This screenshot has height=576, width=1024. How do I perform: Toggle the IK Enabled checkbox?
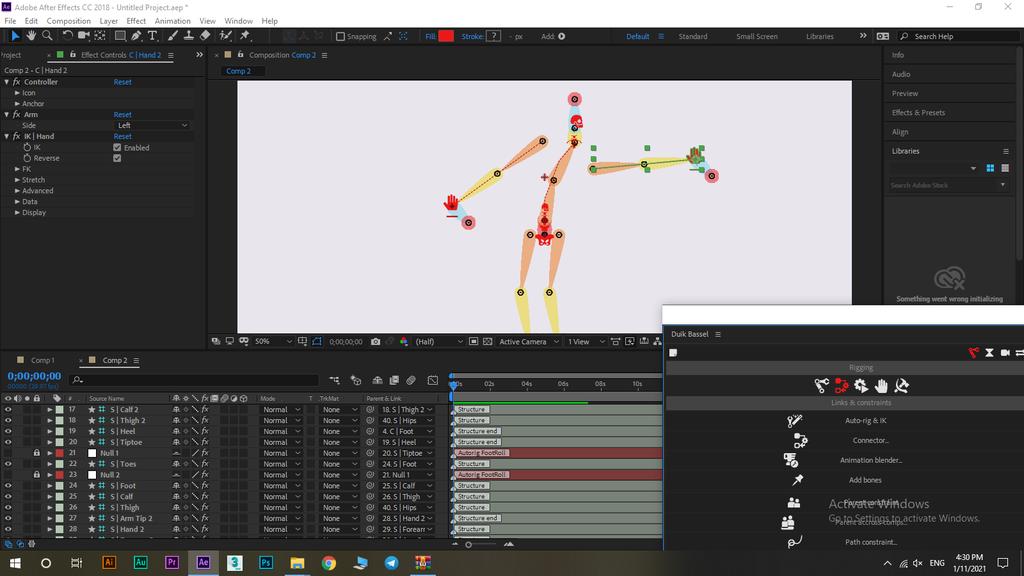pos(117,148)
